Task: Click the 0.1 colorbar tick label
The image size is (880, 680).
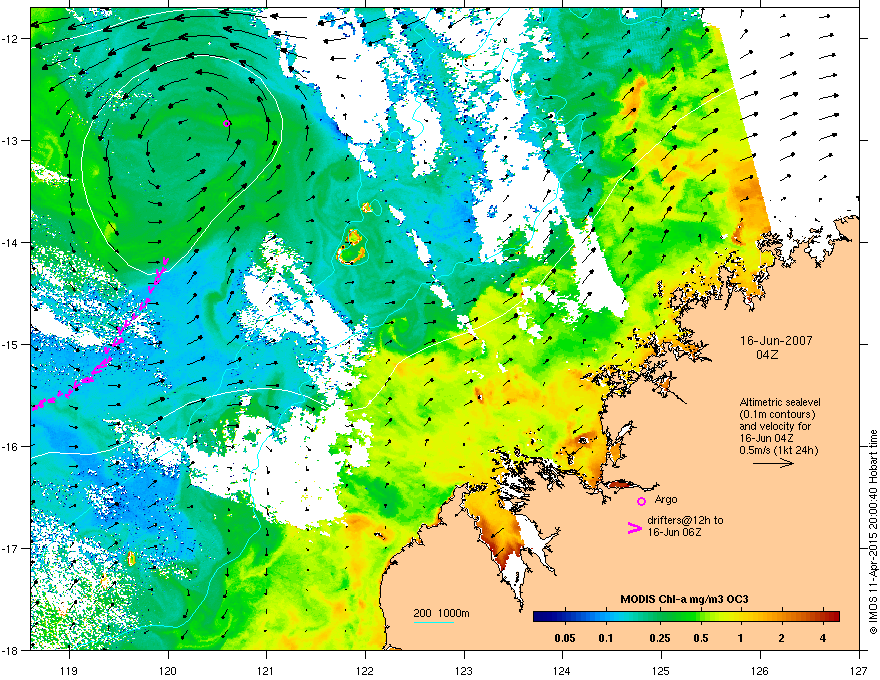Action: tap(606, 638)
